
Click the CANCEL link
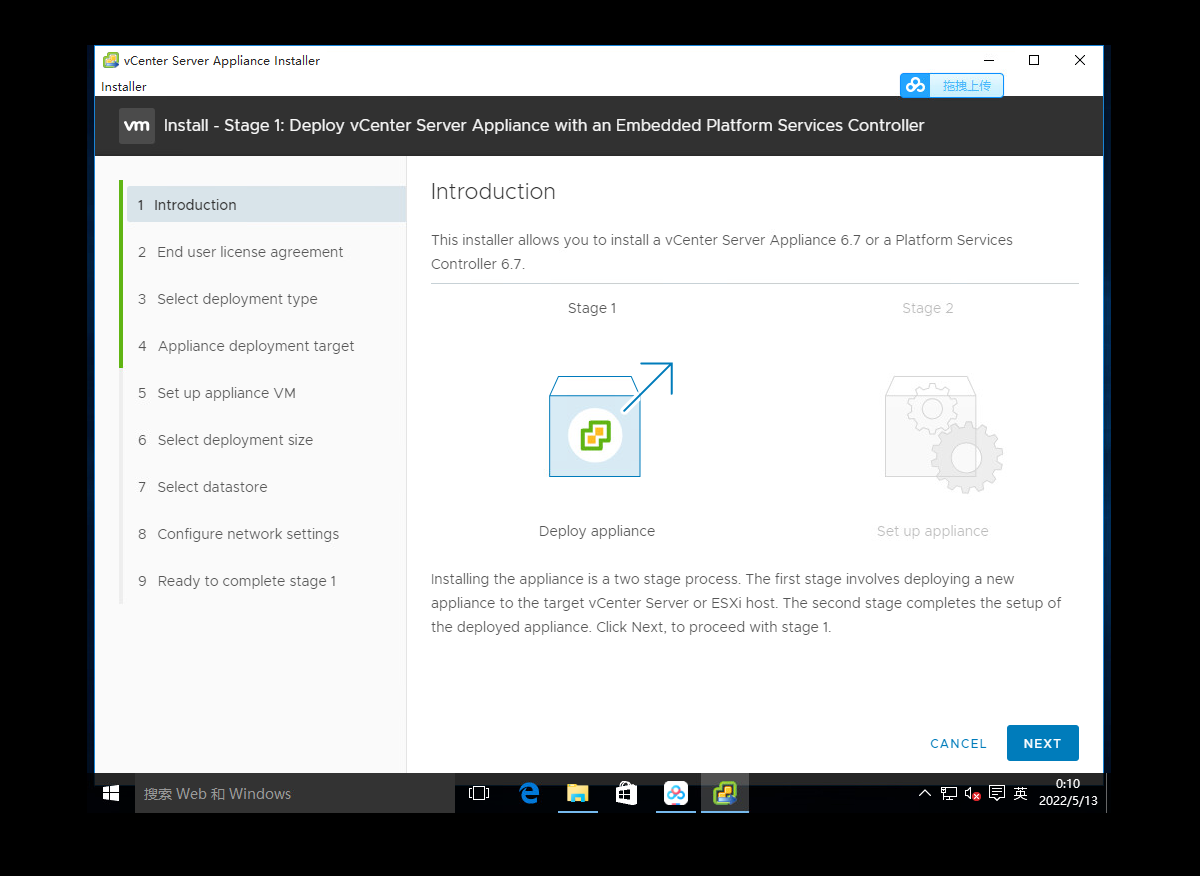[x=957, y=743]
